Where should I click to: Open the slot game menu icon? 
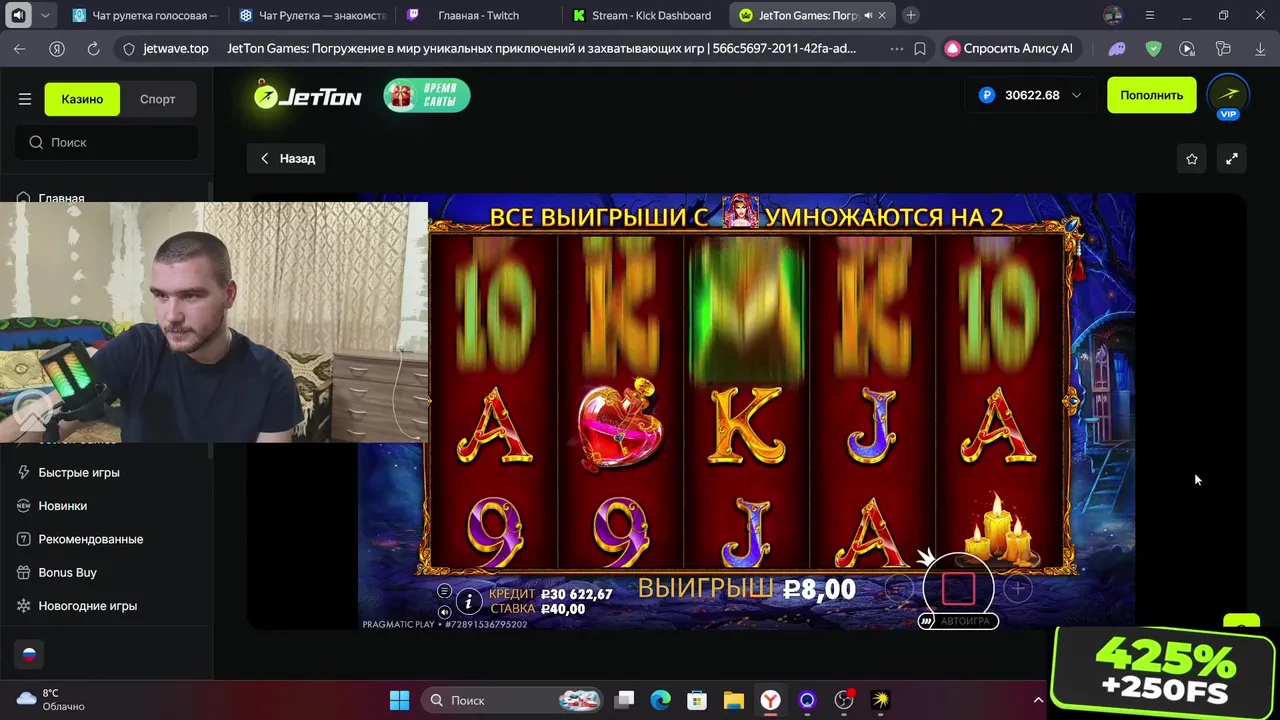coord(444,591)
